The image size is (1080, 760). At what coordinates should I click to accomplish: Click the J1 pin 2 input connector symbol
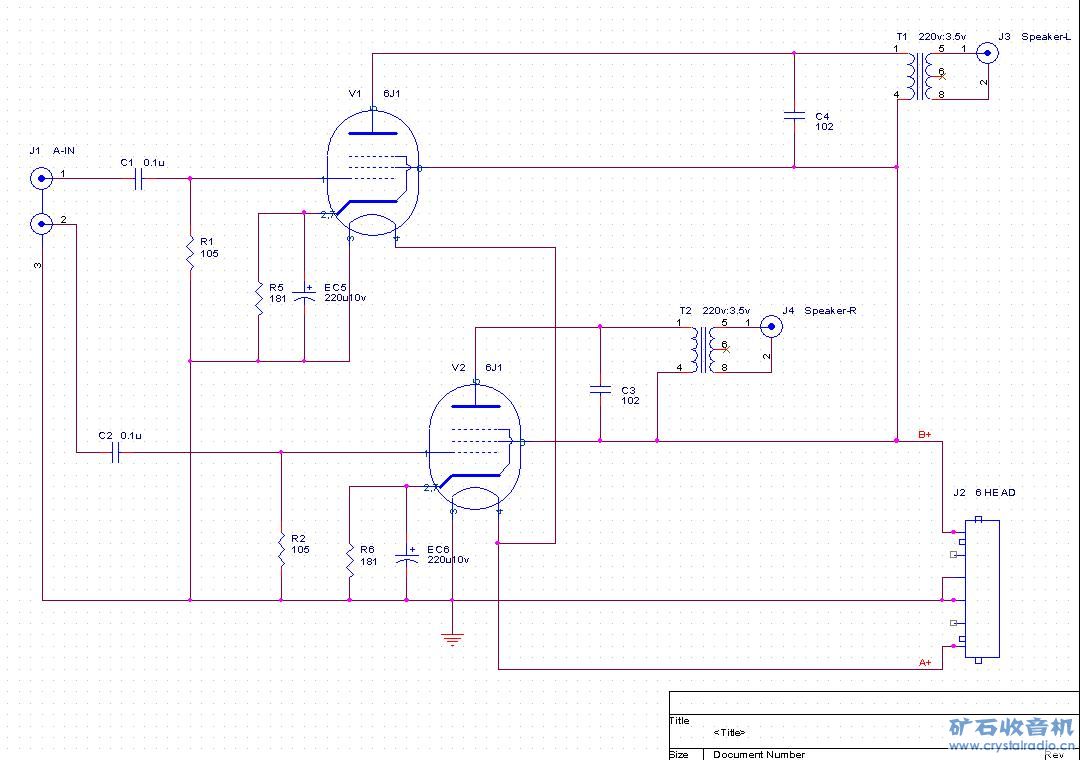(x=41, y=224)
